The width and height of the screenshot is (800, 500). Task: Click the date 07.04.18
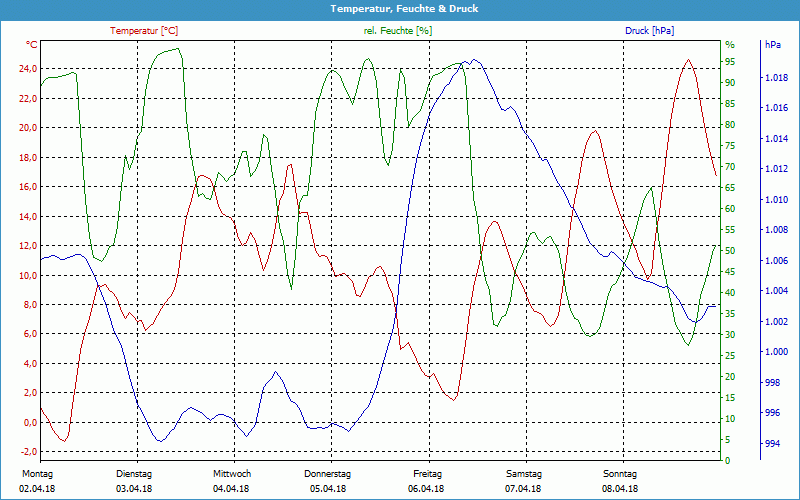point(523,489)
